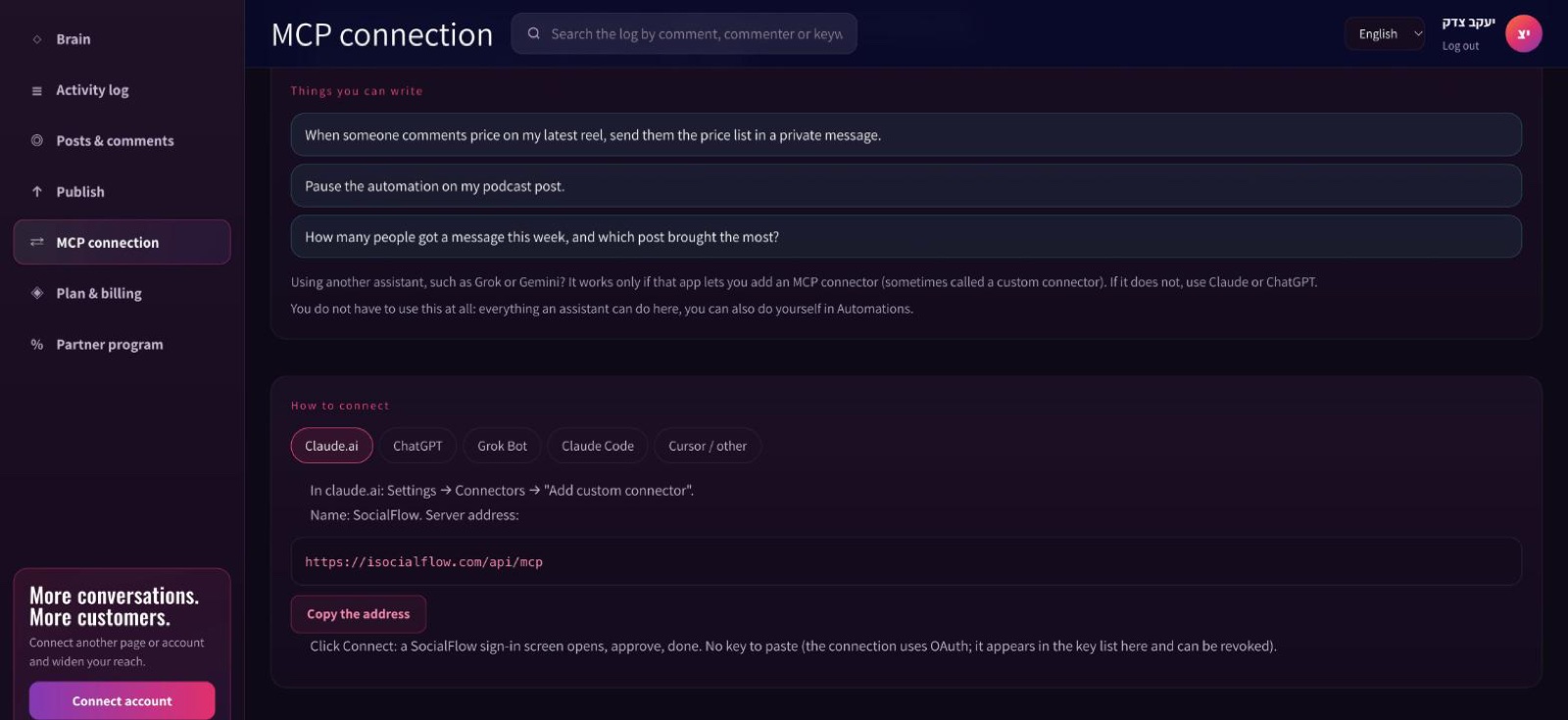The height and width of the screenshot is (720, 1568).
Task: Click the Plan & billing diamond icon
Action: (37, 293)
